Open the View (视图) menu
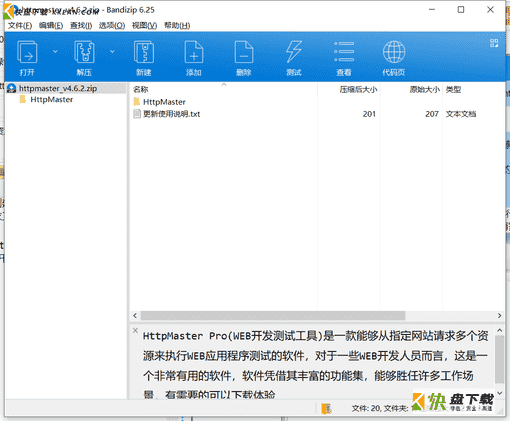 (144, 25)
